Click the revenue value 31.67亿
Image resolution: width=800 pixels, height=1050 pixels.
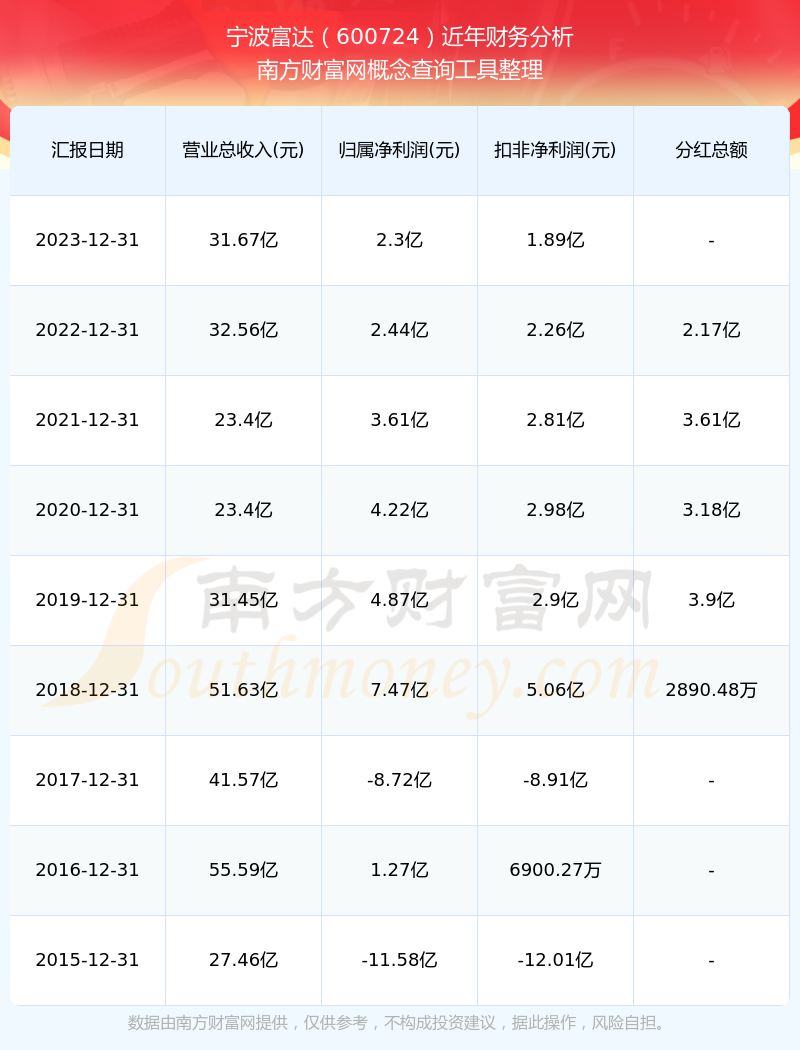[244, 240]
